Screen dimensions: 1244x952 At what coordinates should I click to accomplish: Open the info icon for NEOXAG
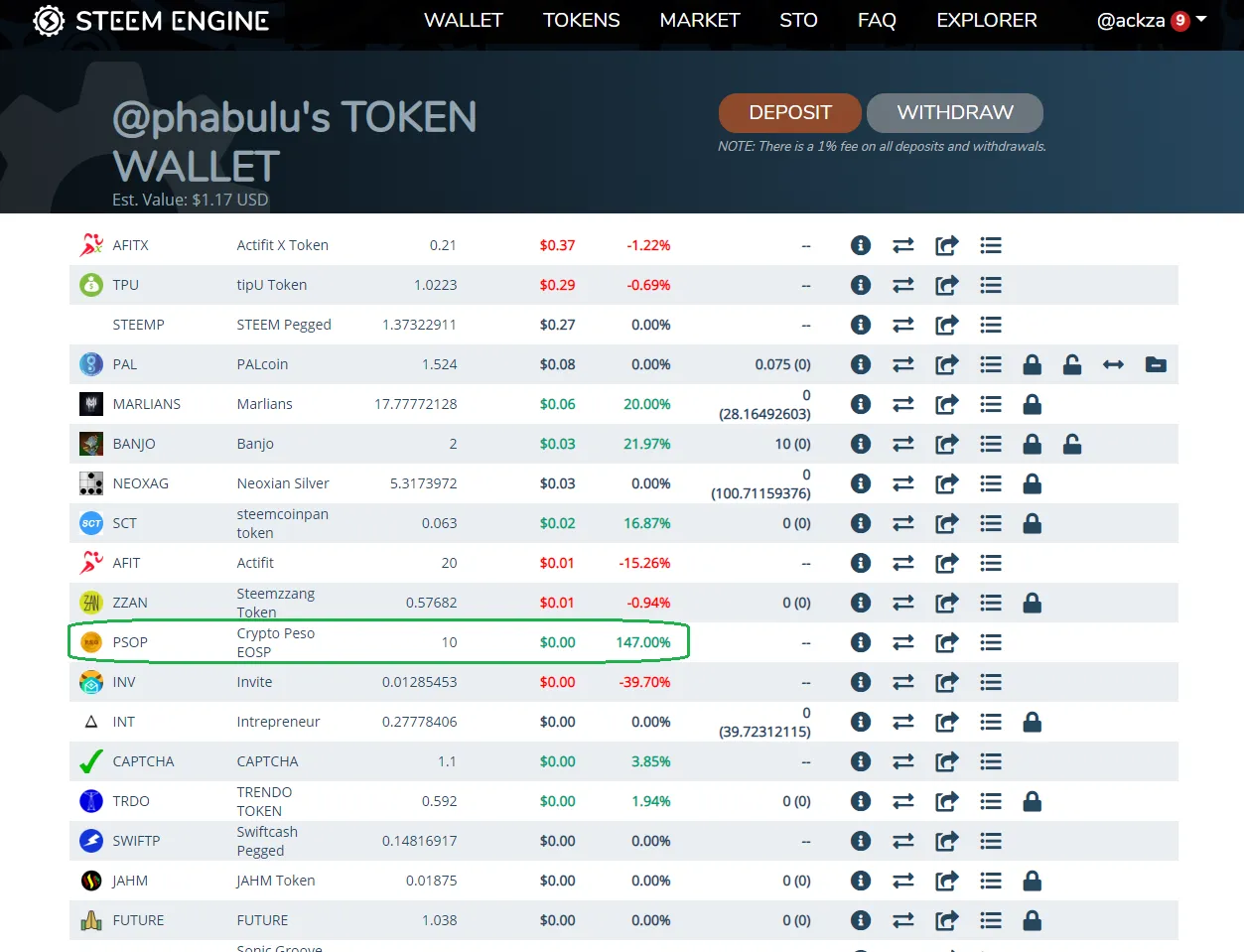point(861,483)
